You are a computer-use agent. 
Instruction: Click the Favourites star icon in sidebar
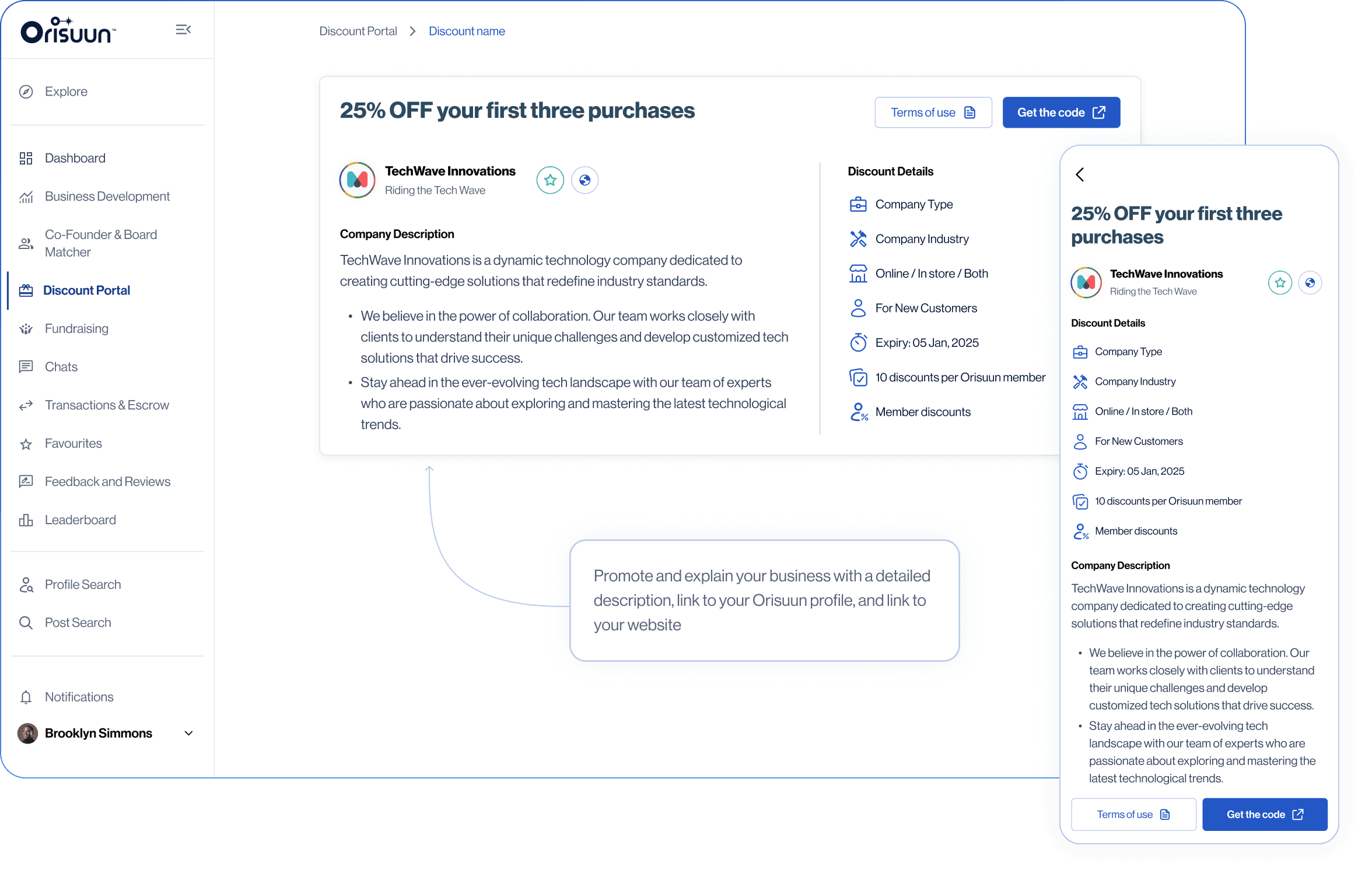[x=26, y=444]
